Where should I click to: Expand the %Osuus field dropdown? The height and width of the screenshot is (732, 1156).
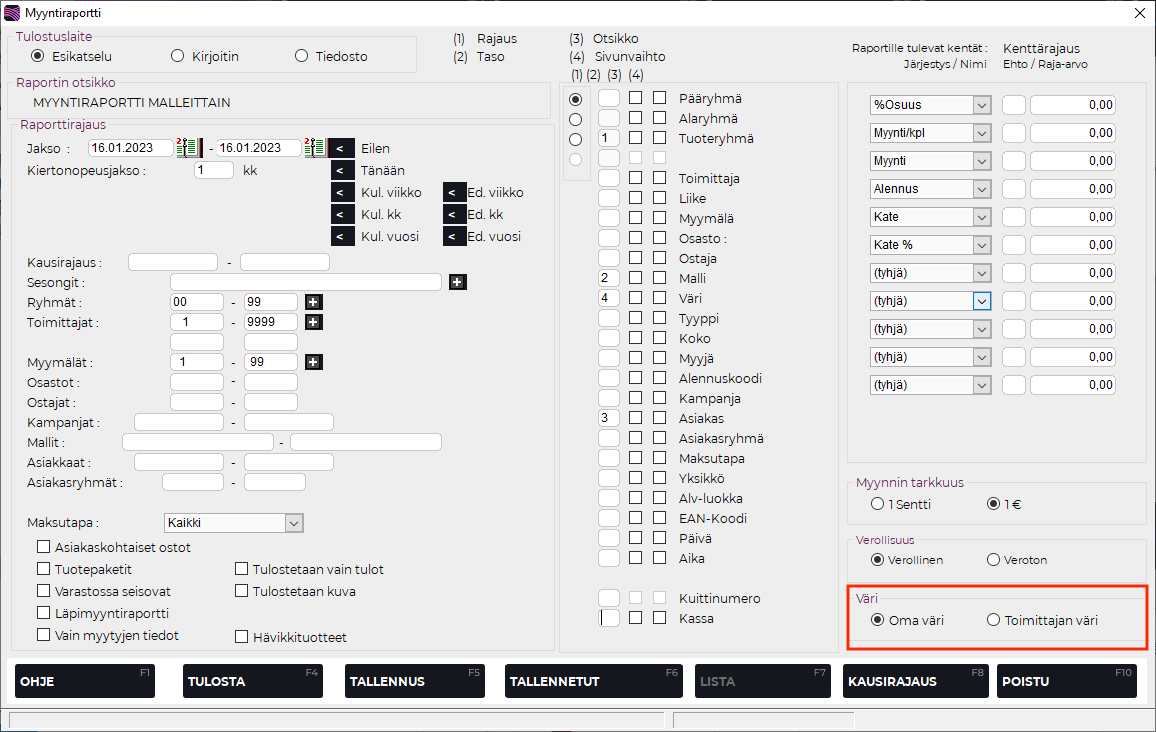coord(980,105)
